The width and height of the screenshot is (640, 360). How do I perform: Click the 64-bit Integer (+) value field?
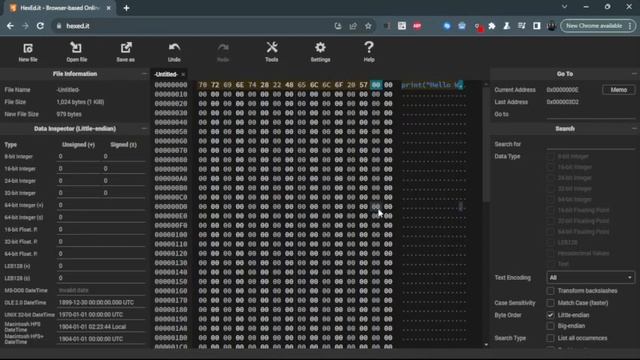click(101, 205)
